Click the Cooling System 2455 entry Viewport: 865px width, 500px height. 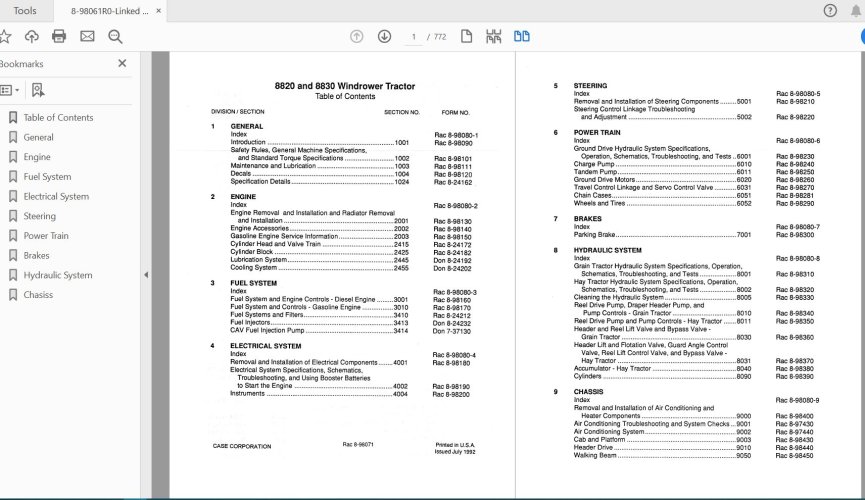pyautogui.click(x=319, y=268)
